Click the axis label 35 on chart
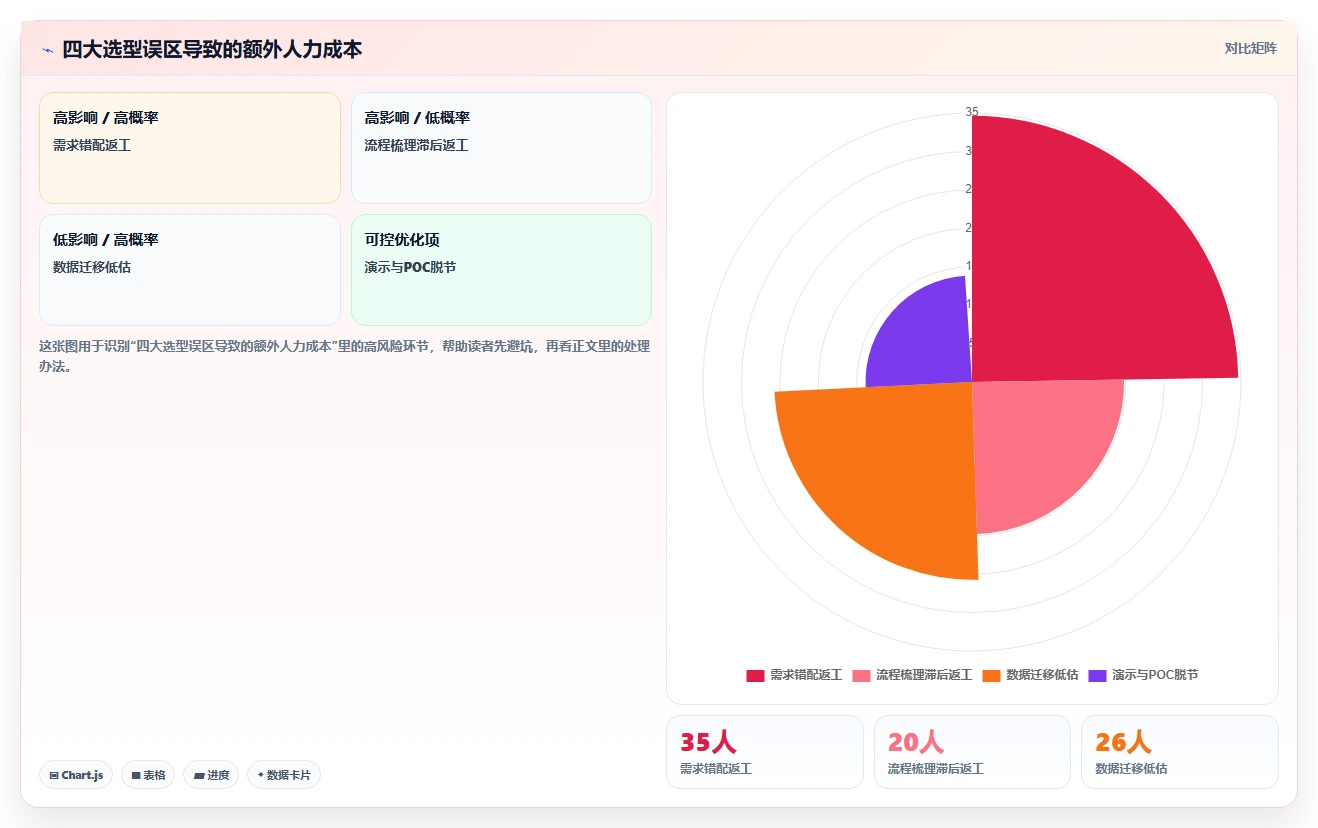 [972, 112]
